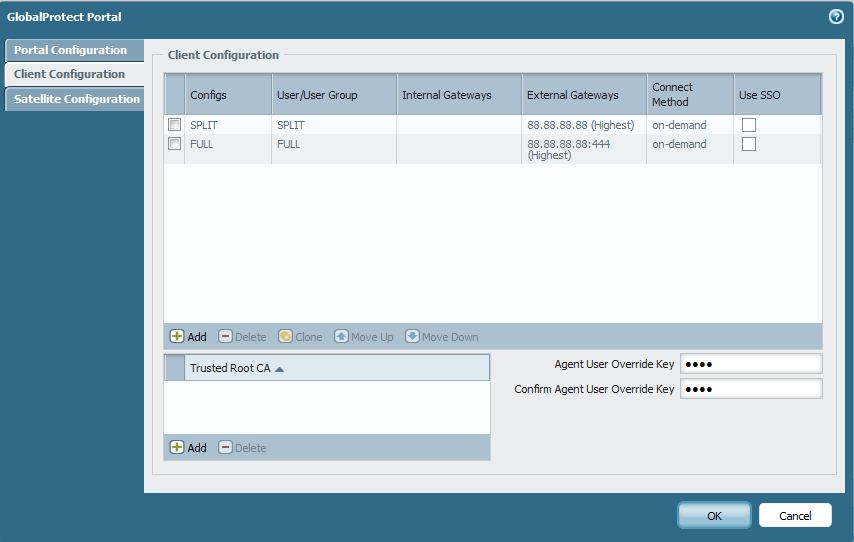Click the Delete icon below configs table
This screenshot has height=542, width=854.
226,337
